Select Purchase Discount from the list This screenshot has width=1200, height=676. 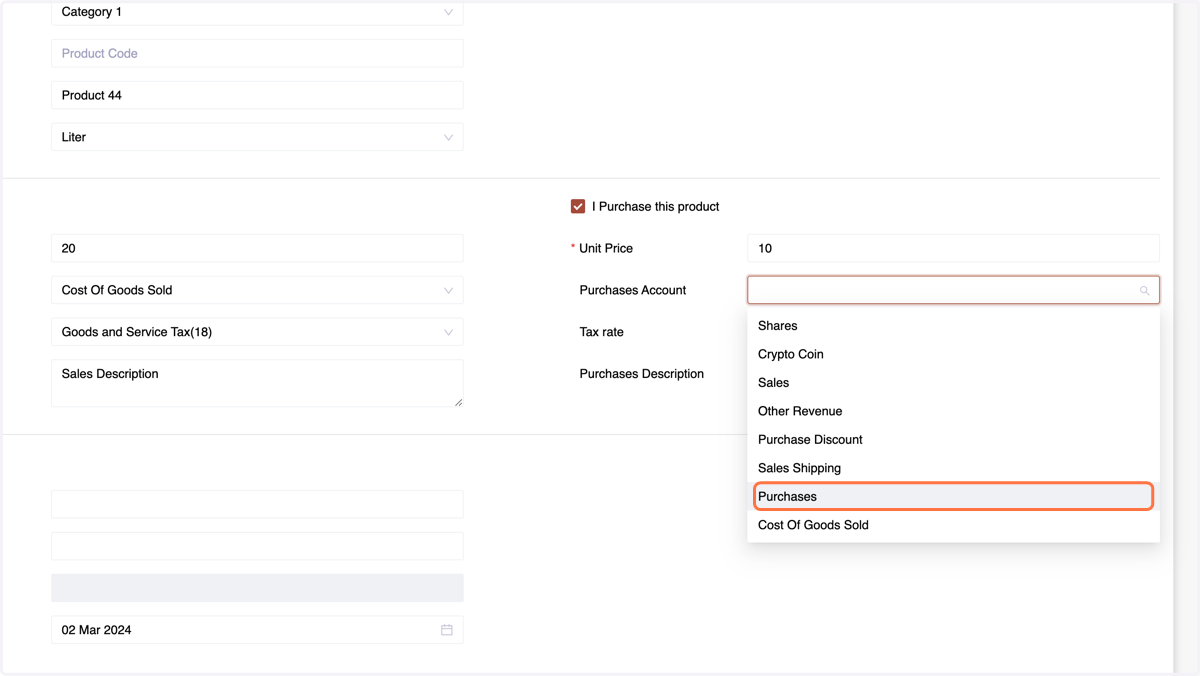tap(953, 440)
